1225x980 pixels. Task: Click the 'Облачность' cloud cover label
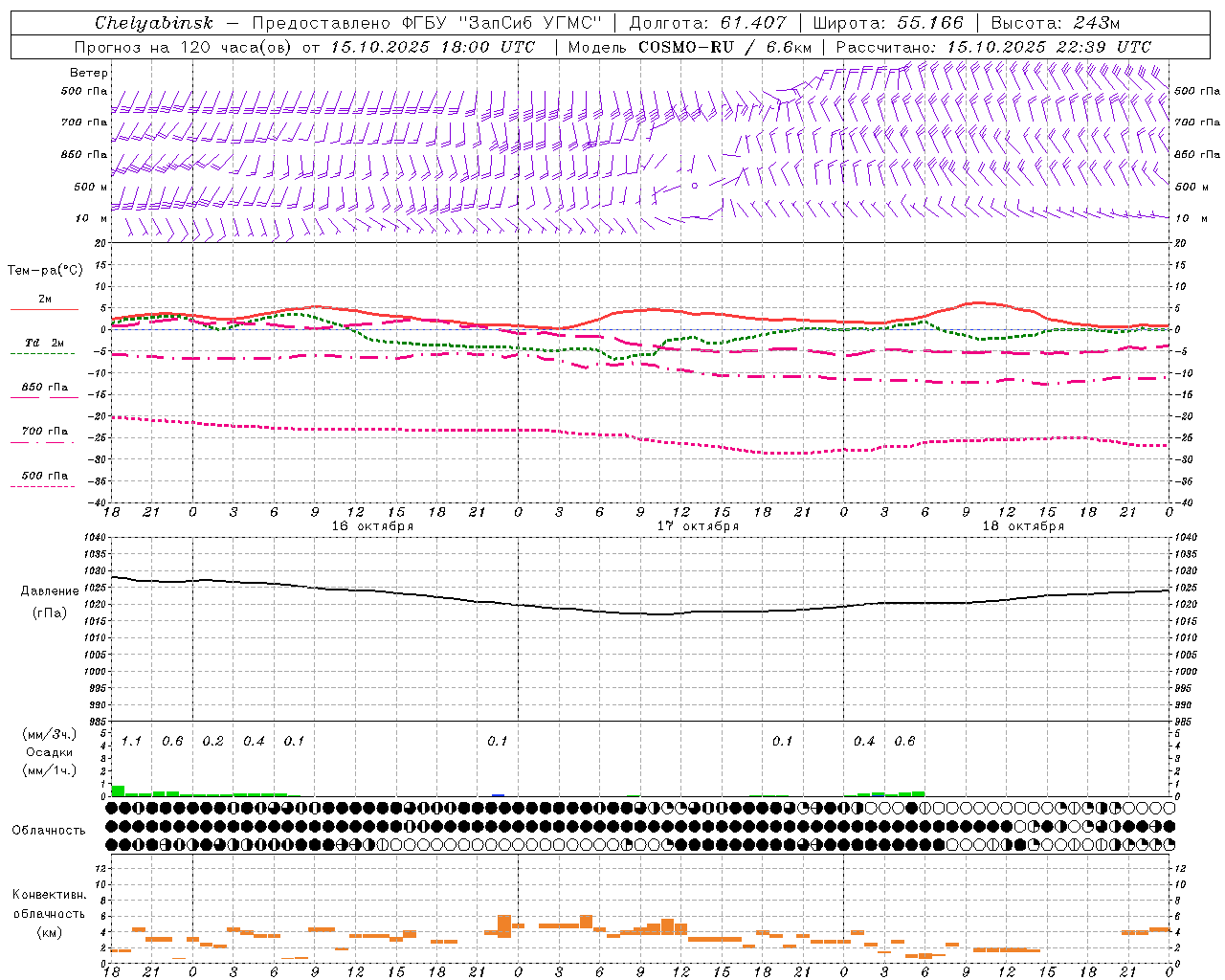click(x=49, y=831)
